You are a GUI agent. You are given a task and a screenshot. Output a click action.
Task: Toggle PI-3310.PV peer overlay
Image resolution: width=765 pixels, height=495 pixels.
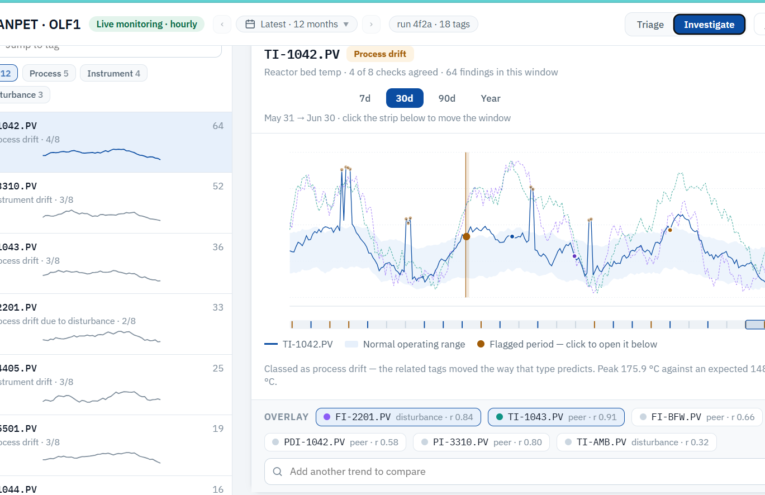point(481,442)
